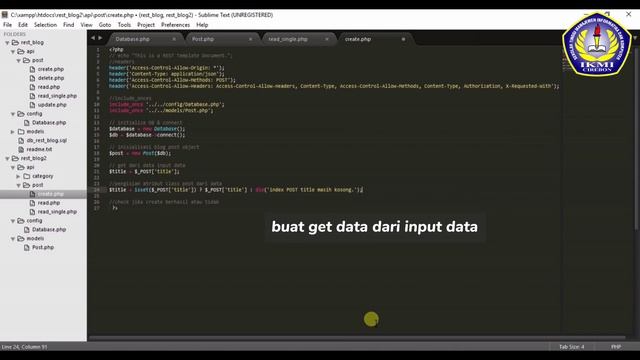The width and height of the screenshot is (640, 360).
Task: Open the Help menu
Action: pos(202,25)
